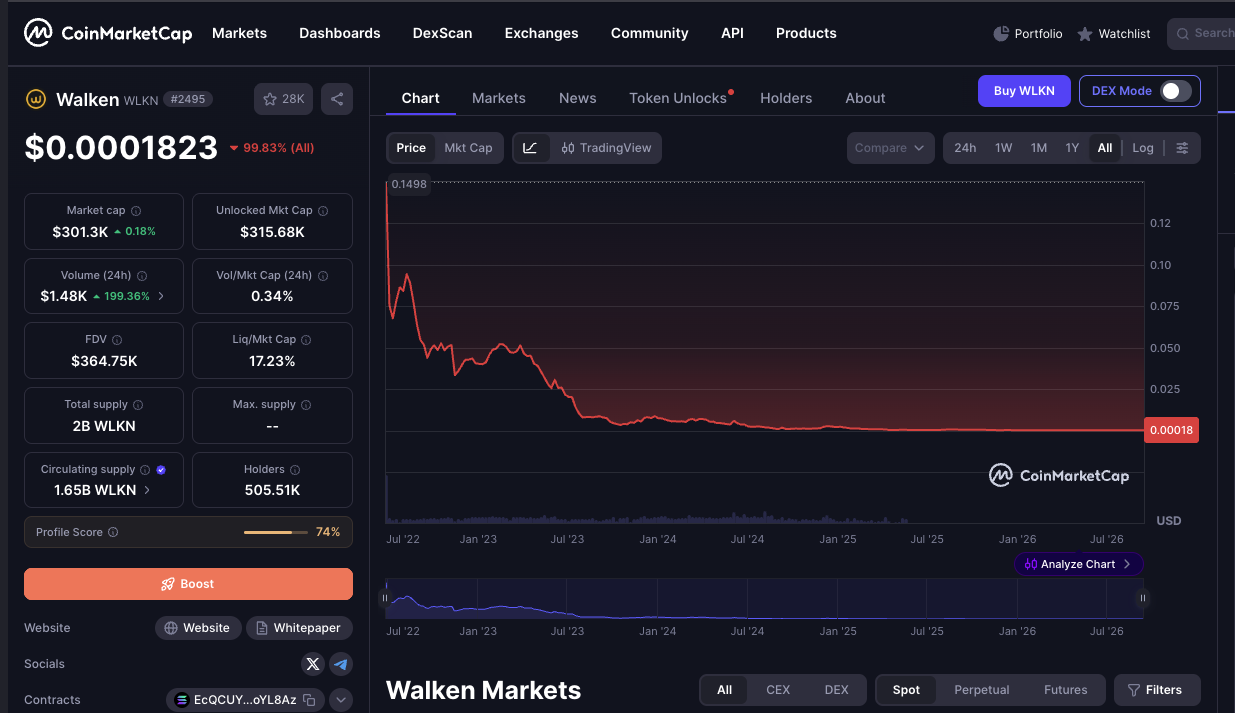
Task: Open chart settings sliders icon
Action: [x=1182, y=148]
